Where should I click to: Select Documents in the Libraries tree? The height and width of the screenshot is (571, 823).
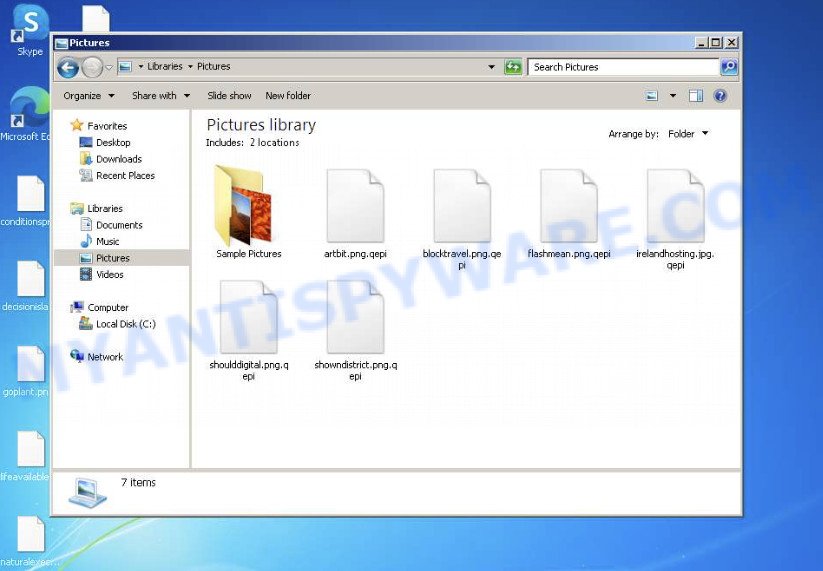tap(119, 225)
